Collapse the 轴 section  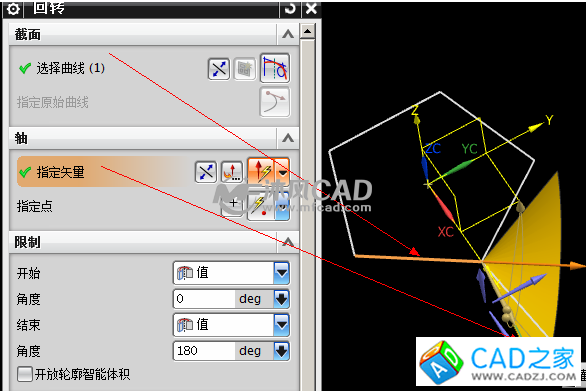(288, 138)
